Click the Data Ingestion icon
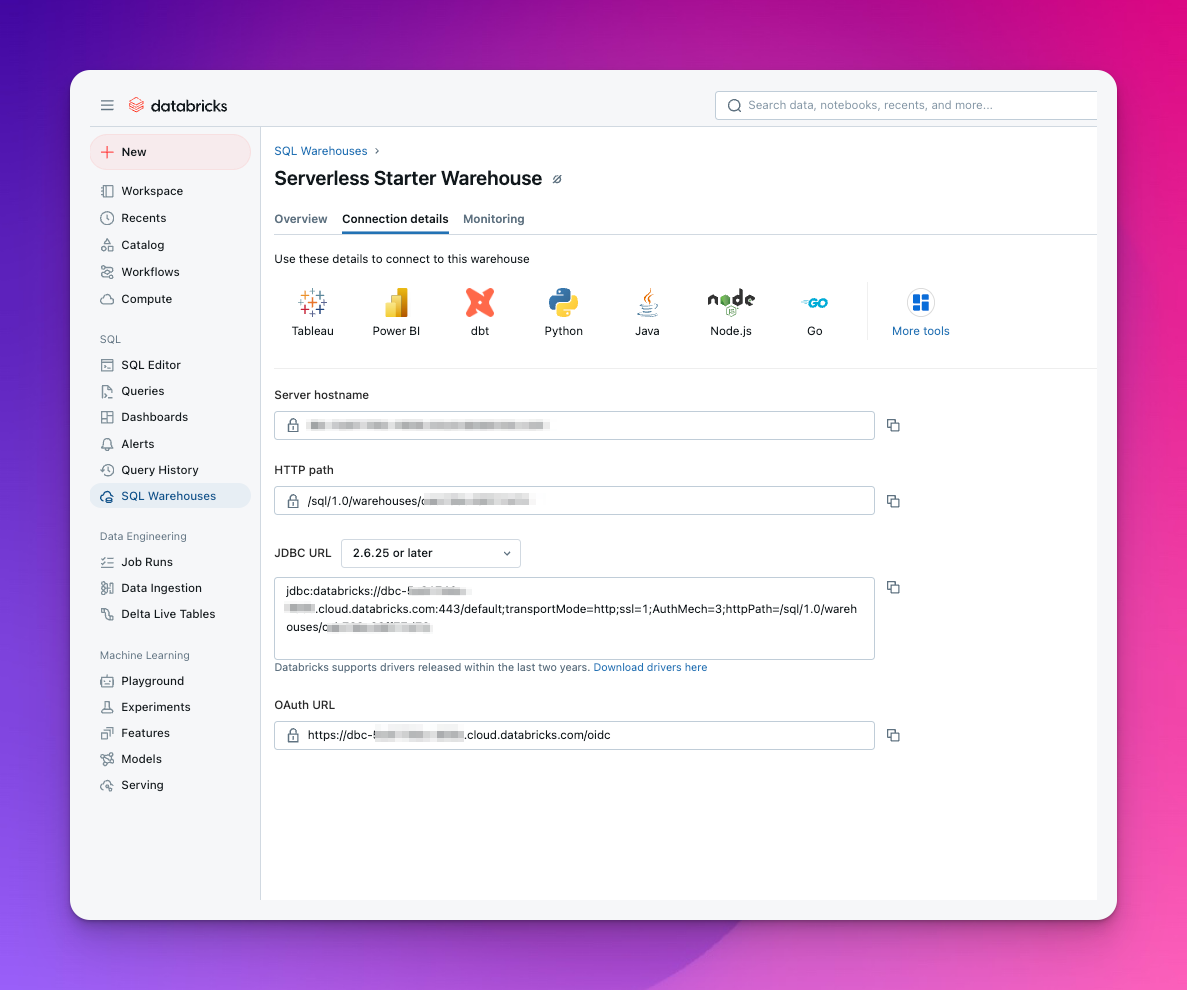This screenshot has height=990, width=1187. 107,588
